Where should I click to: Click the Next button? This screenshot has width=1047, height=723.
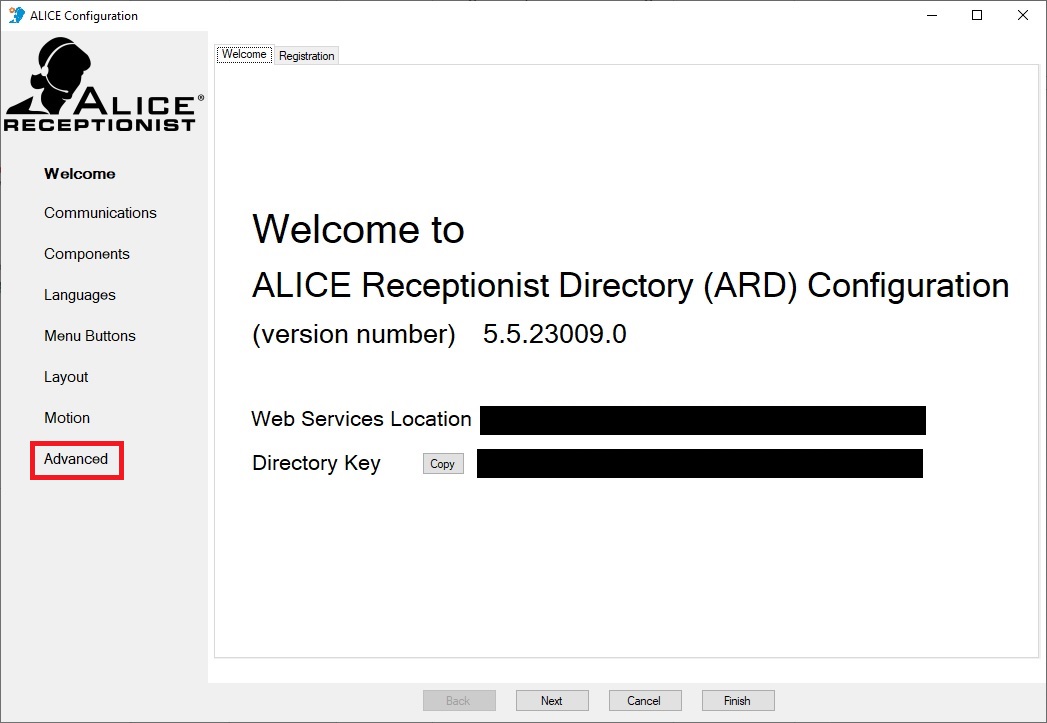pos(552,700)
